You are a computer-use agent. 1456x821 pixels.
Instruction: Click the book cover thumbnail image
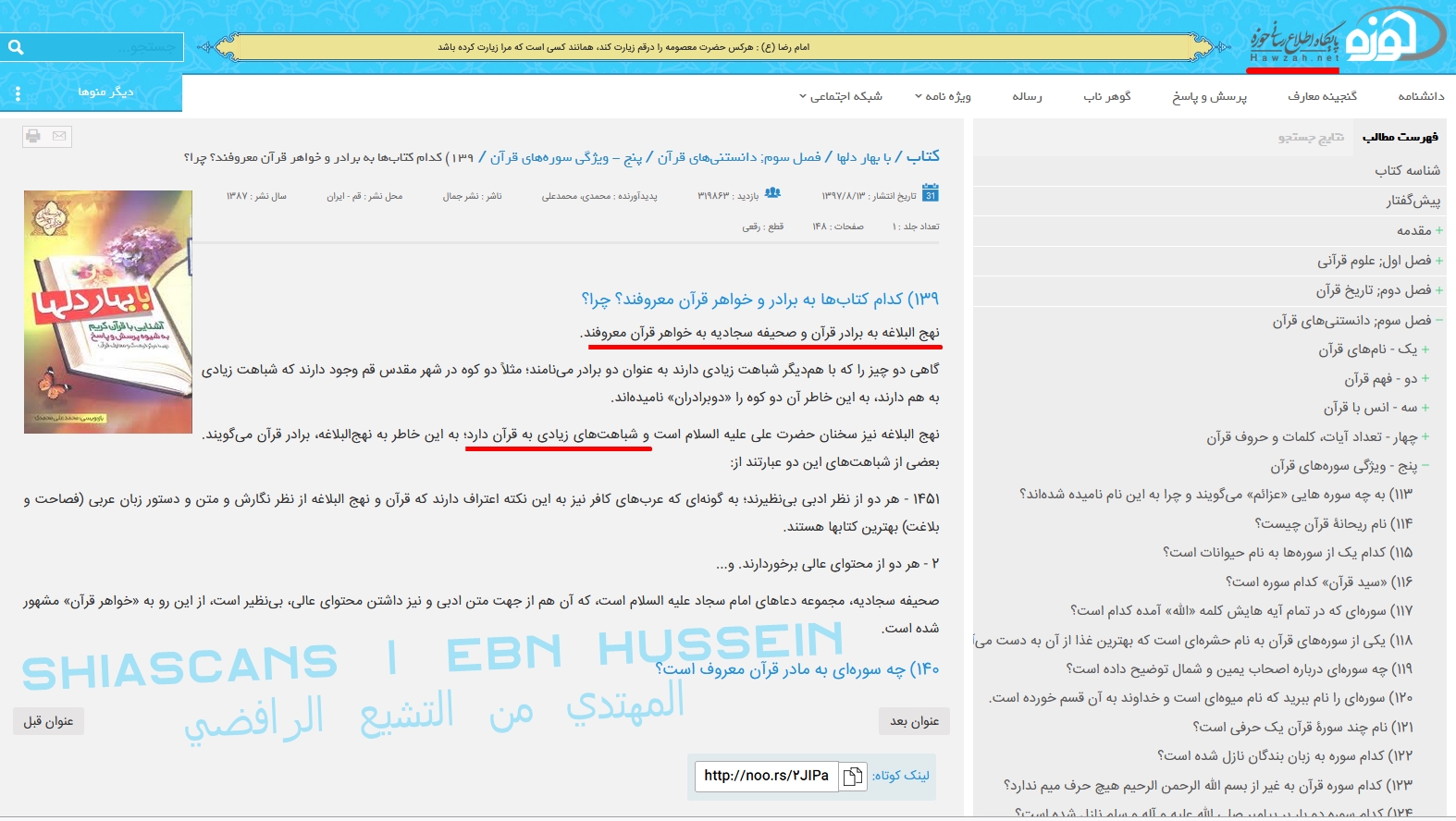(108, 312)
